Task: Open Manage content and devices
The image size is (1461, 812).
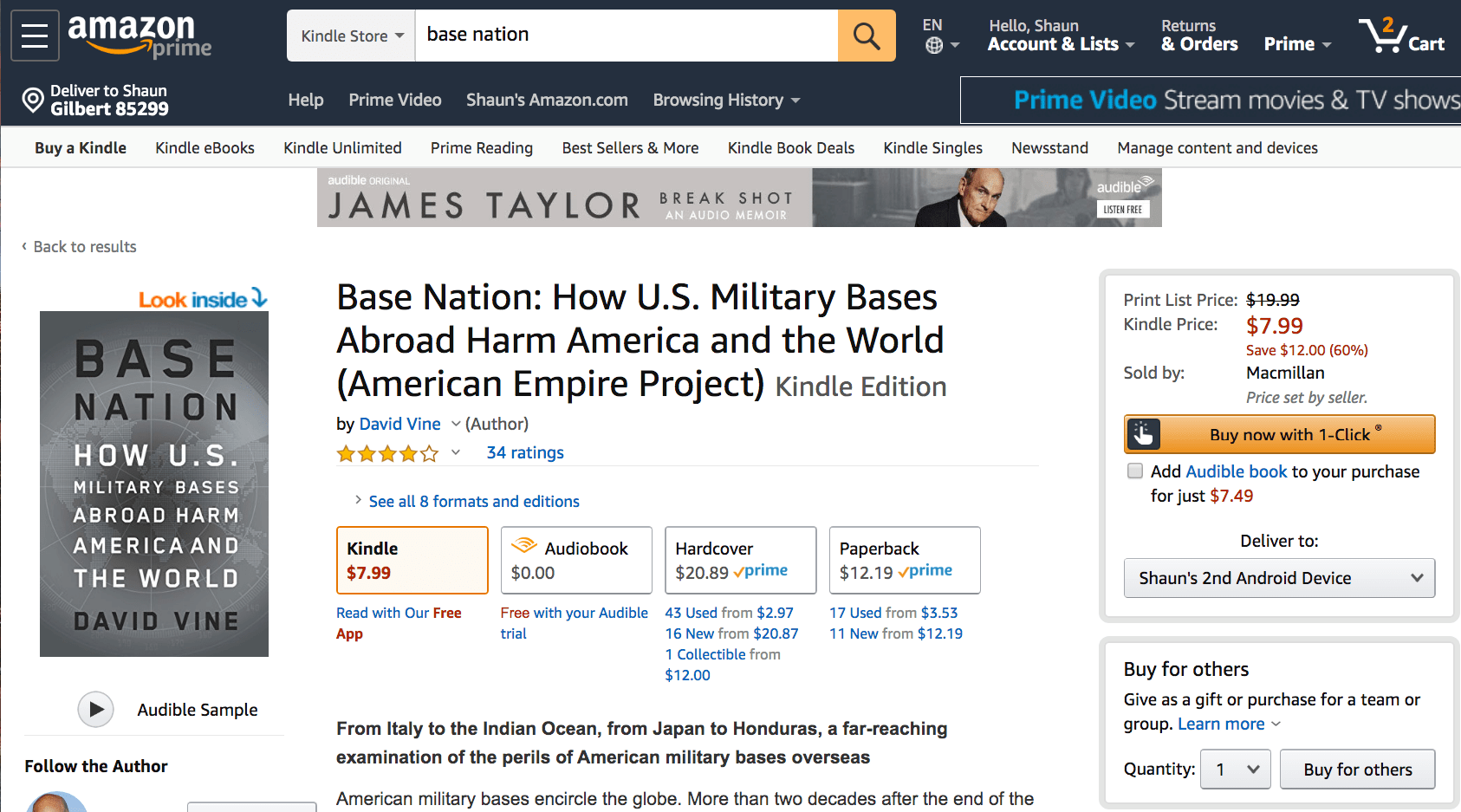Action: (x=1217, y=148)
